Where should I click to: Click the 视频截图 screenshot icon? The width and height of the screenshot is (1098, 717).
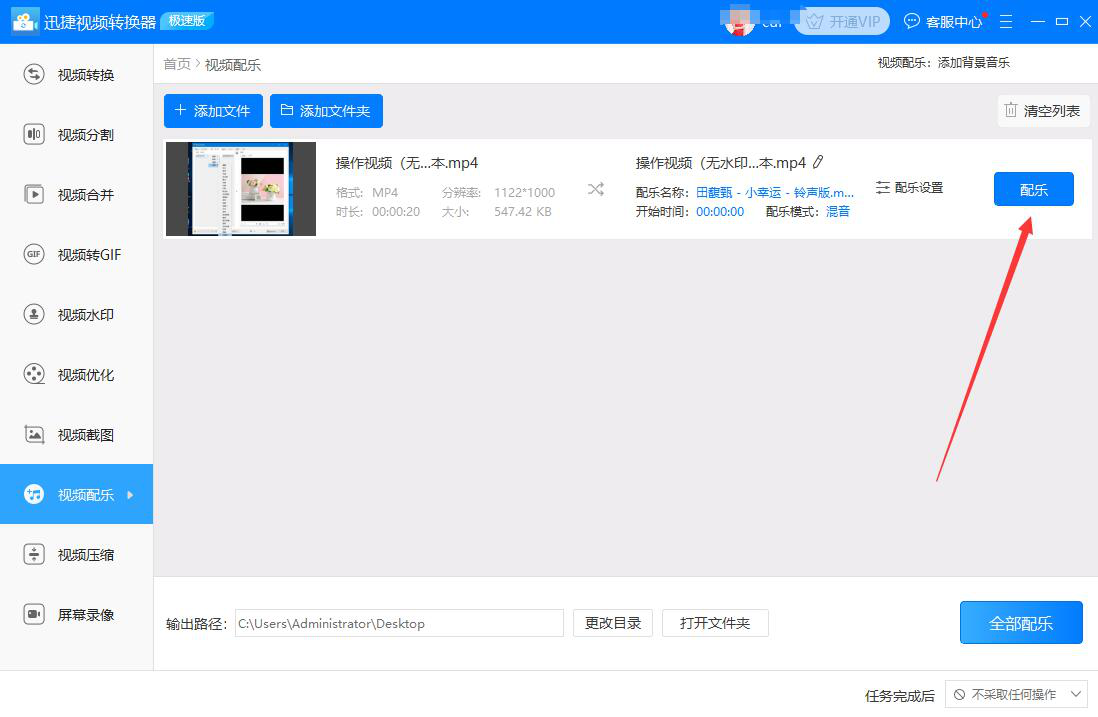click(x=34, y=434)
